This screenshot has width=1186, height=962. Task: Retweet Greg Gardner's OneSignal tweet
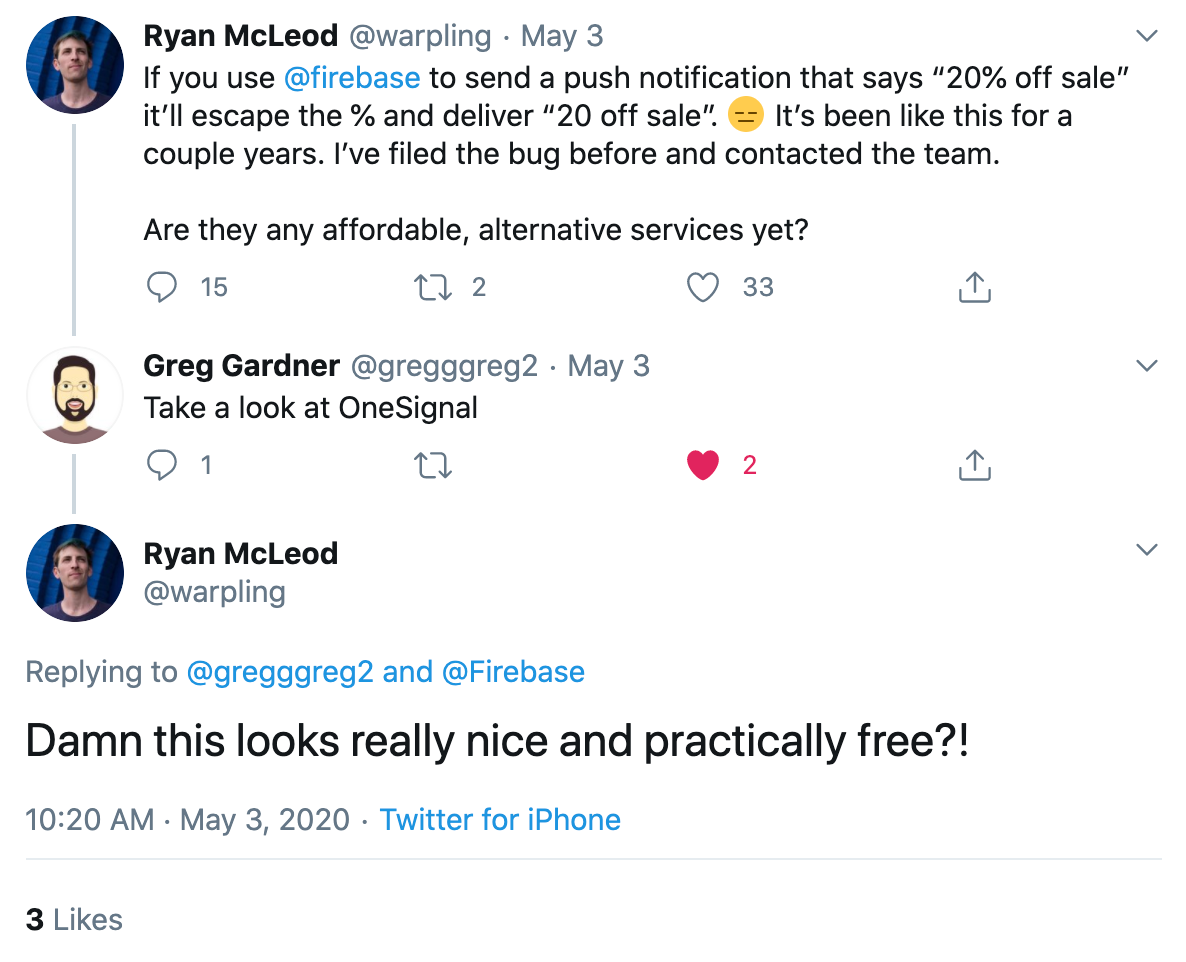point(433,465)
